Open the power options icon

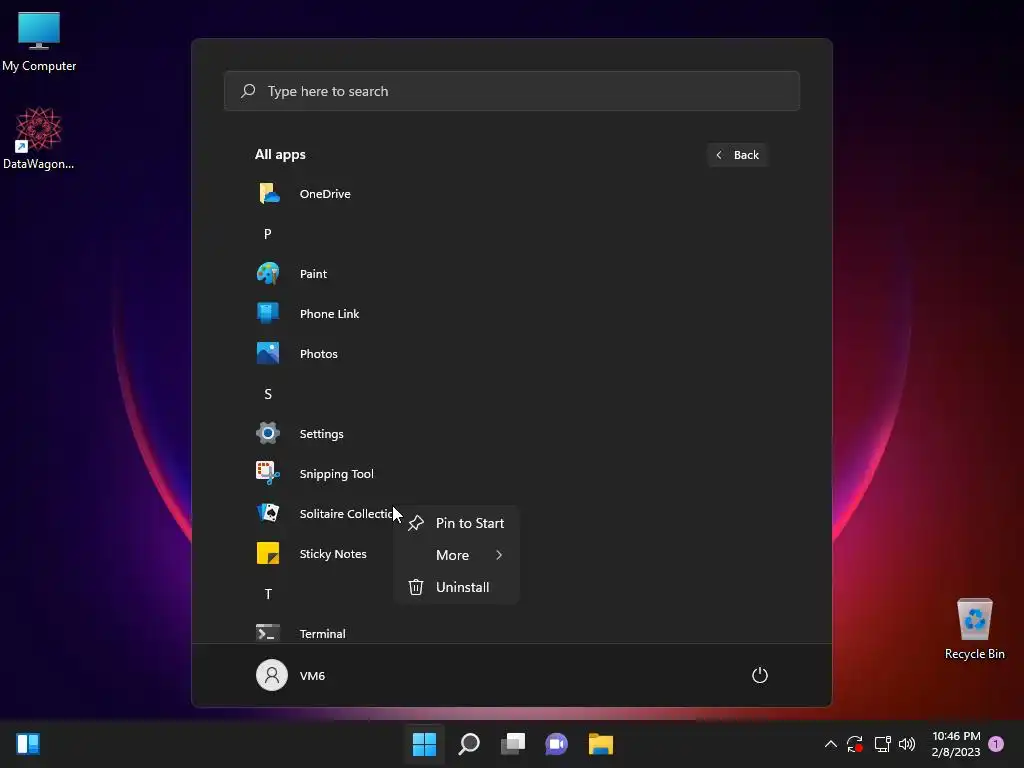tap(760, 675)
